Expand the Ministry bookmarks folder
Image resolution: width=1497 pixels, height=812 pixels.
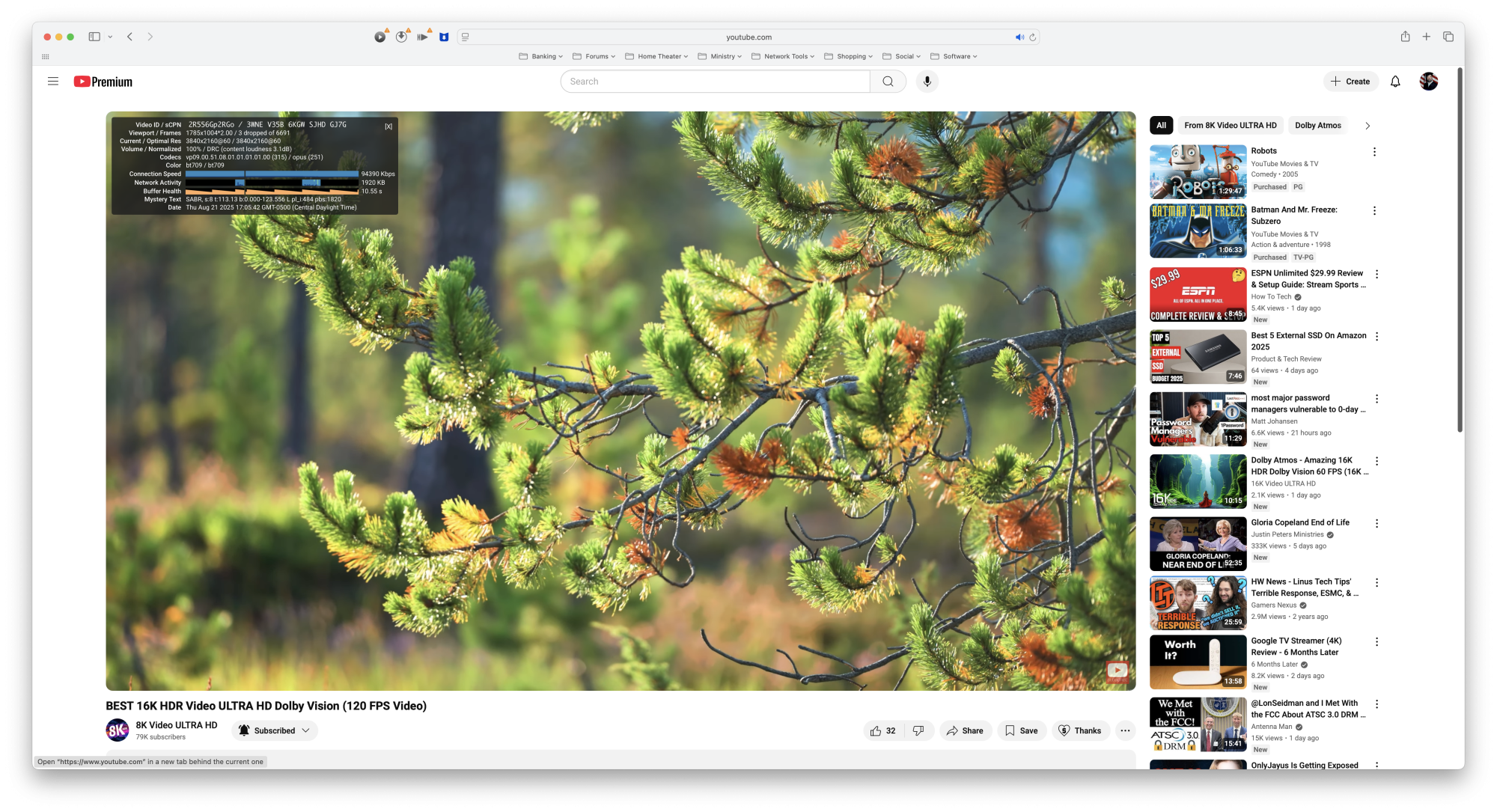(719, 56)
